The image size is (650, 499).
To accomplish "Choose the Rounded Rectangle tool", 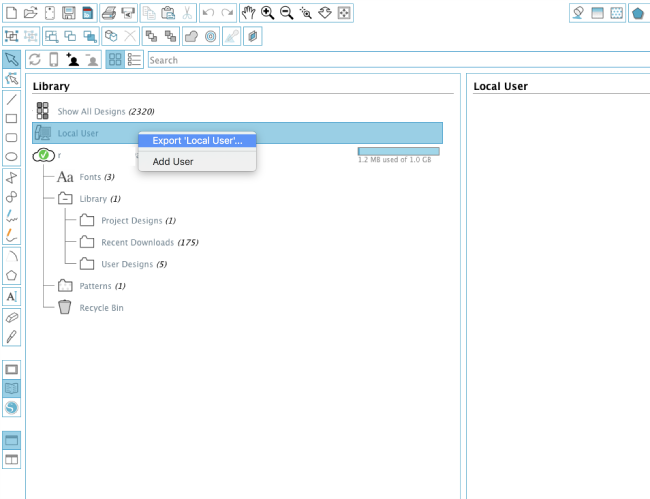I will tap(12, 138).
